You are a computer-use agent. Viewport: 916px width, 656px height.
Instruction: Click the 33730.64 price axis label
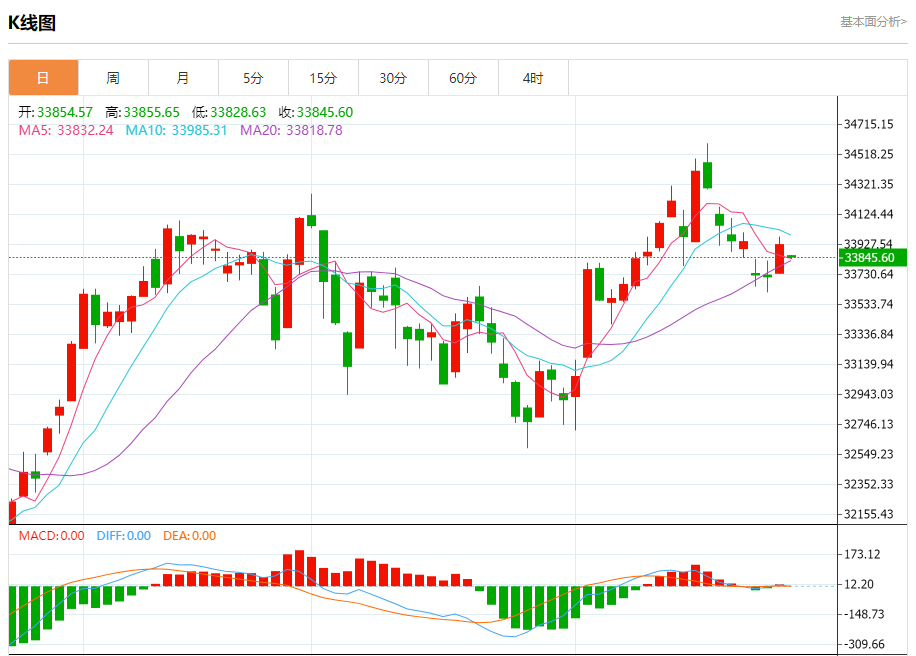[x=869, y=274]
